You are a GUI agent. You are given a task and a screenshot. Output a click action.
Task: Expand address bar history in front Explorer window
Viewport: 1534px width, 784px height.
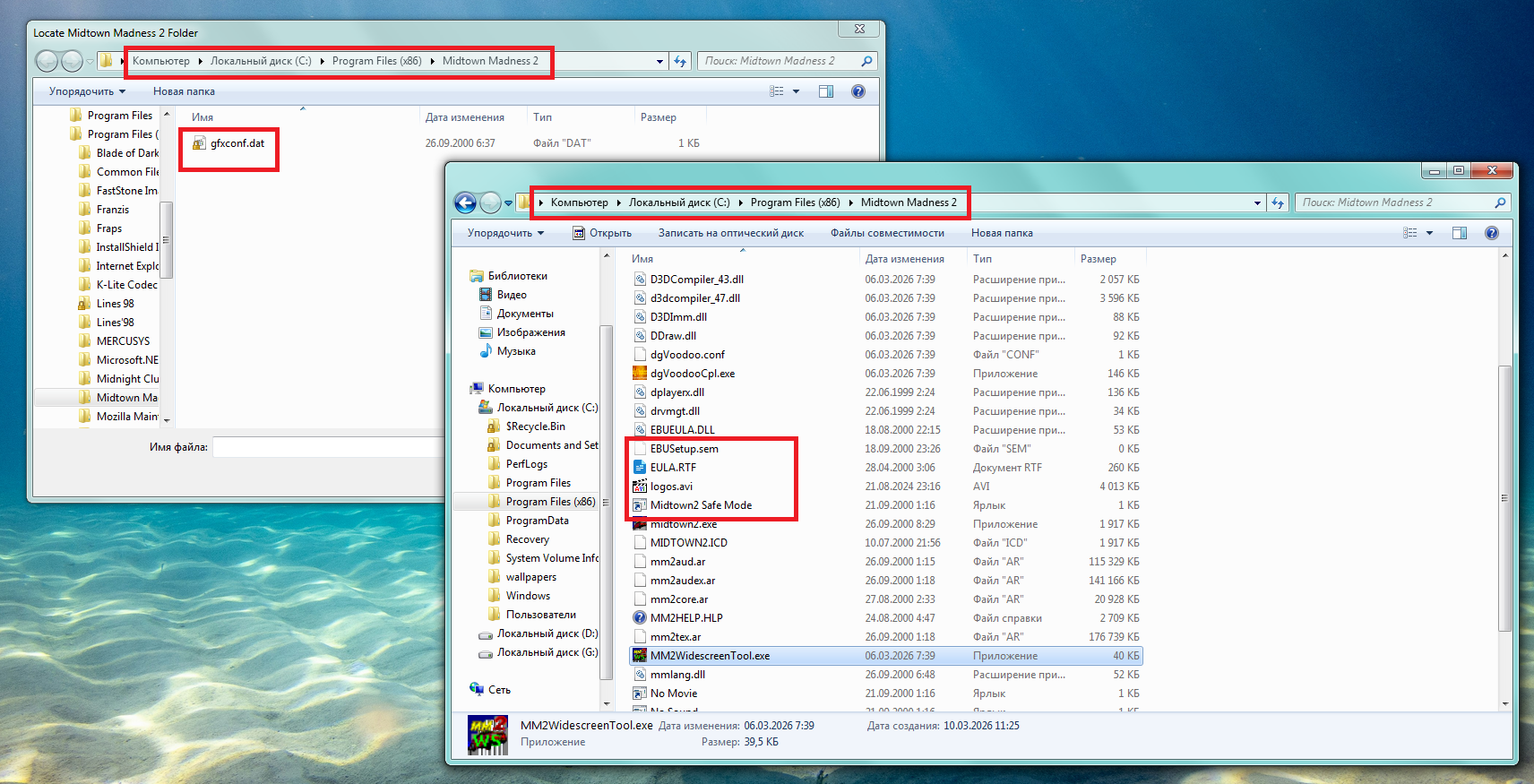point(1257,203)
